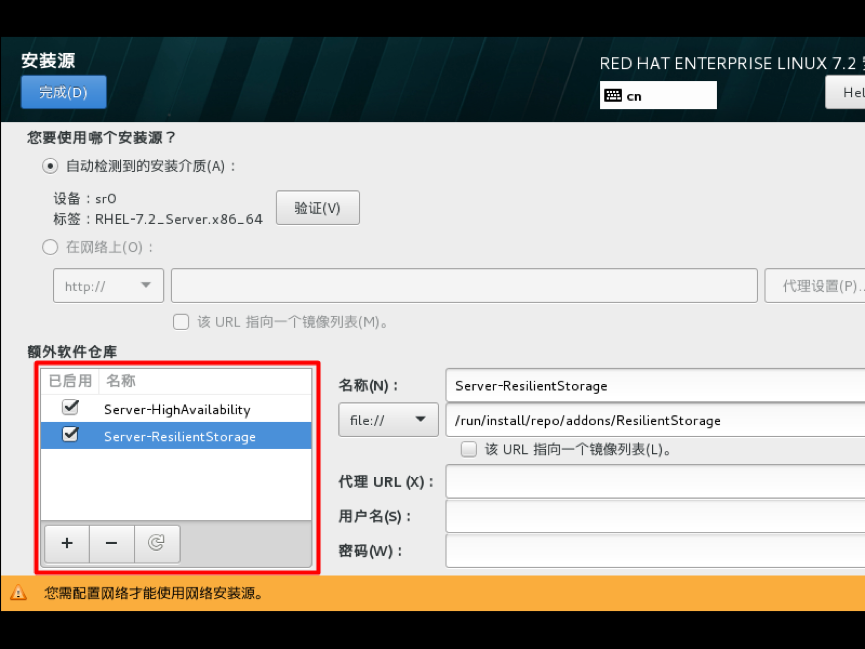
Task: Click the 设备：sr0 device text
Action: pos(84,199)
